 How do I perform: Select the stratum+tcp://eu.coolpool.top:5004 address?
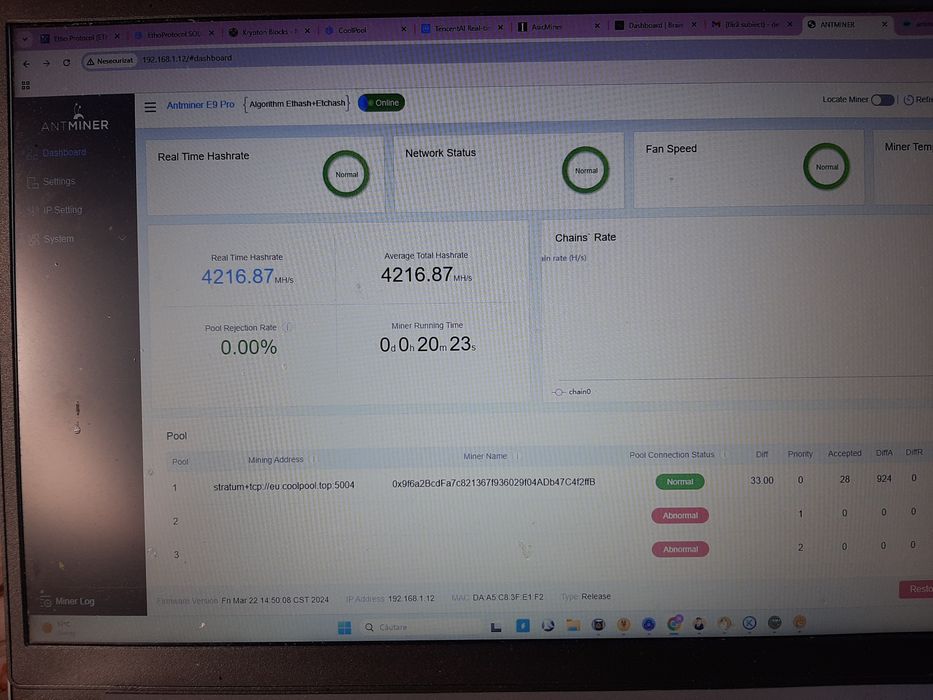[x=284, y=486]
